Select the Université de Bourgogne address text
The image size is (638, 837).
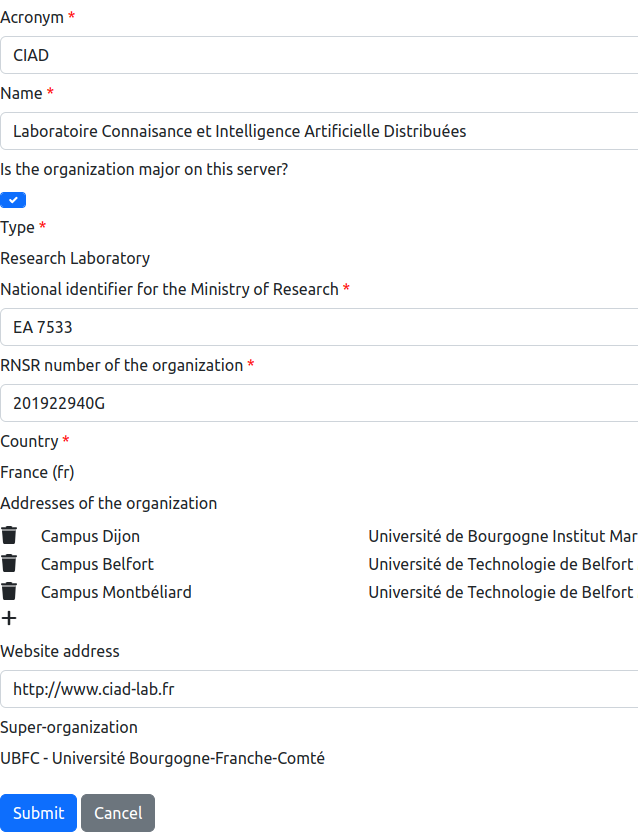[x=503, y=536]
